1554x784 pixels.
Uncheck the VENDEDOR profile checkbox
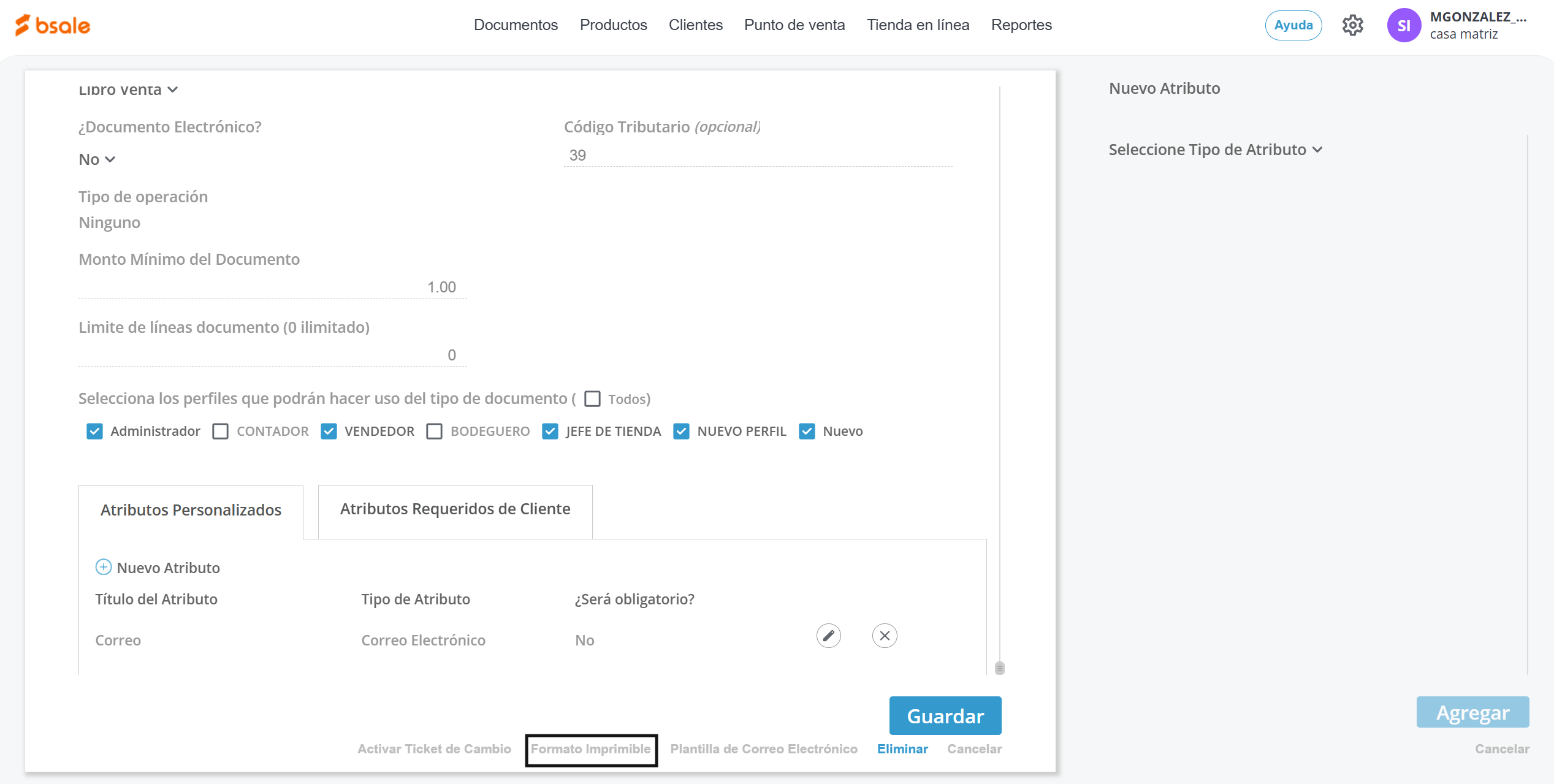[x=329, y=432]
